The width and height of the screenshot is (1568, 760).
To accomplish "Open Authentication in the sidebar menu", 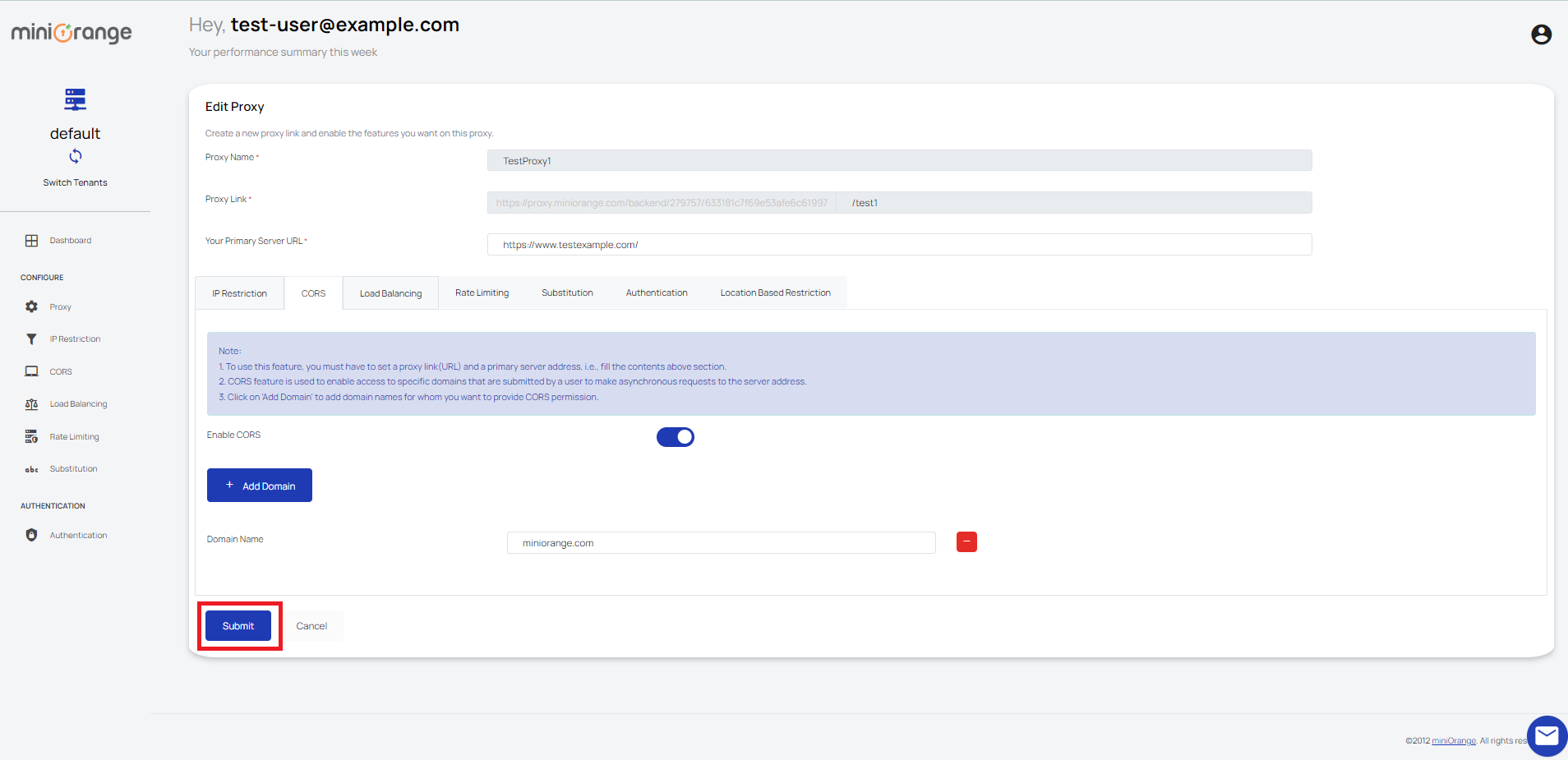I will pyautogui.click(x=78, y=536).
